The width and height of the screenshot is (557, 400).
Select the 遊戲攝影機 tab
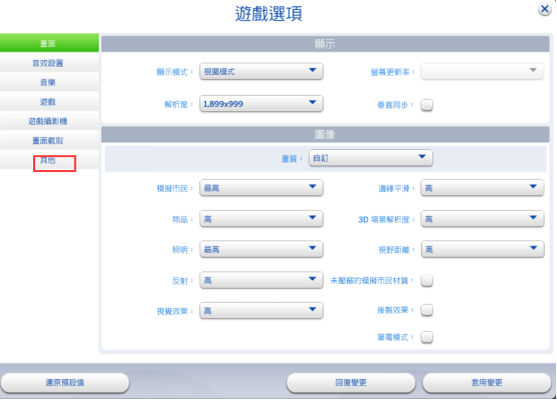coord(49,121)
